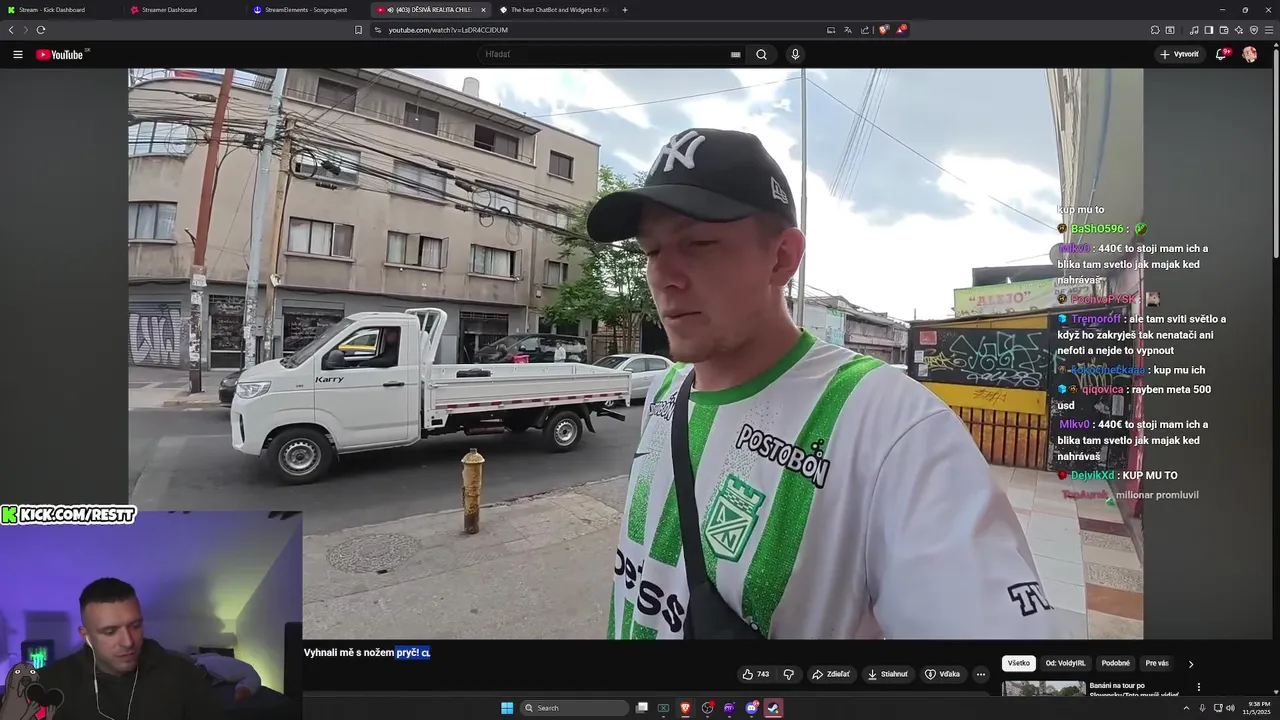Open the volume speaker icon in system tray

tap(1230, 708)
